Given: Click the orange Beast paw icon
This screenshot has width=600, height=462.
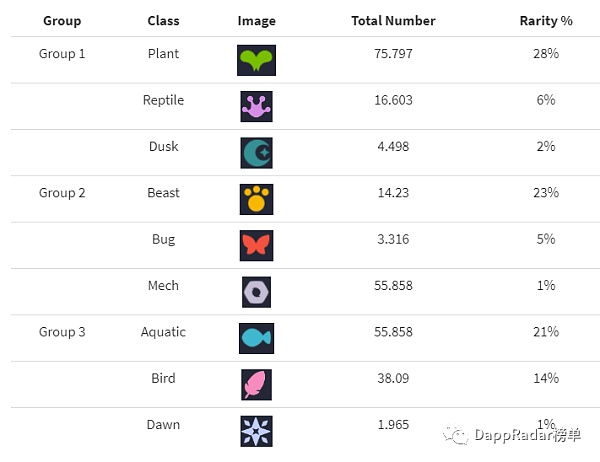Looking at the screenshot, I should 256,199.
